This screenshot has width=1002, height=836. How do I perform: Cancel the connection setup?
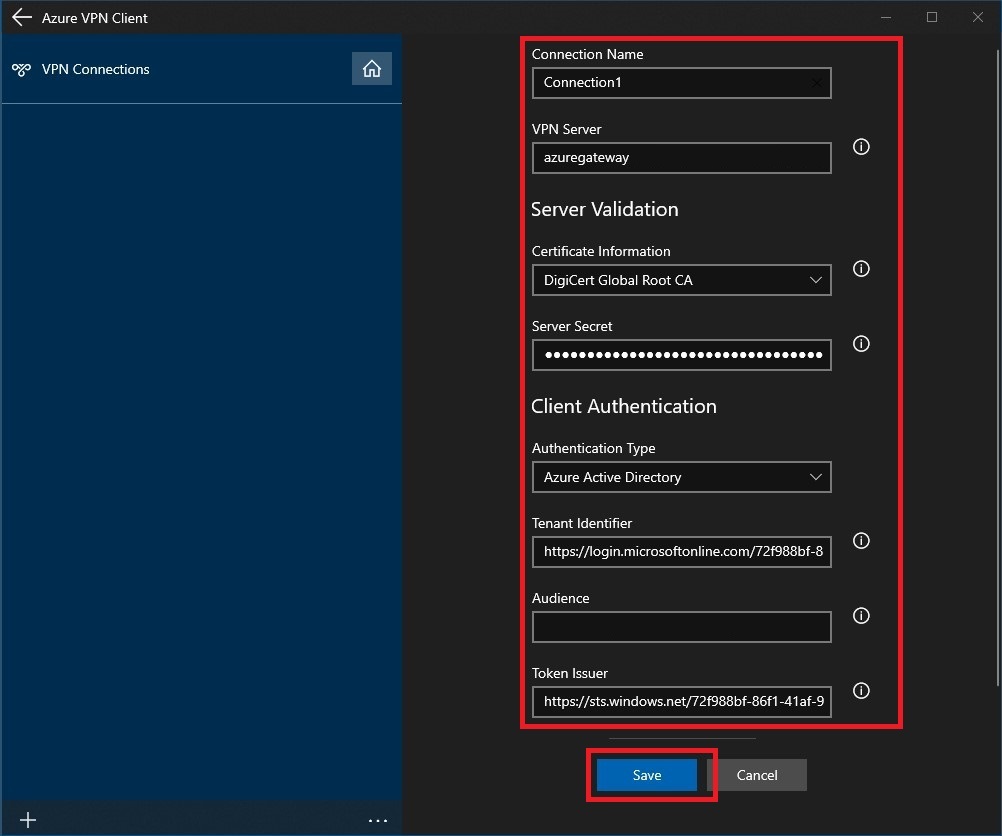click(x=757, y=775)
